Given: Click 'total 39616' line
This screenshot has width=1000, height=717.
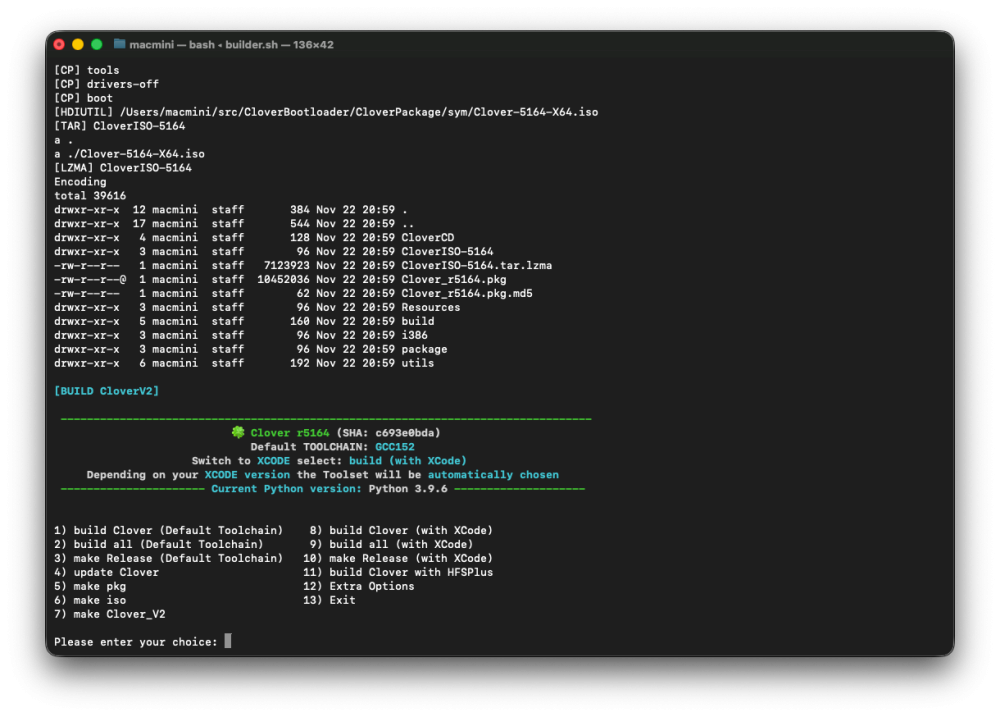Looking at the screenshot, I should point(90,196).
